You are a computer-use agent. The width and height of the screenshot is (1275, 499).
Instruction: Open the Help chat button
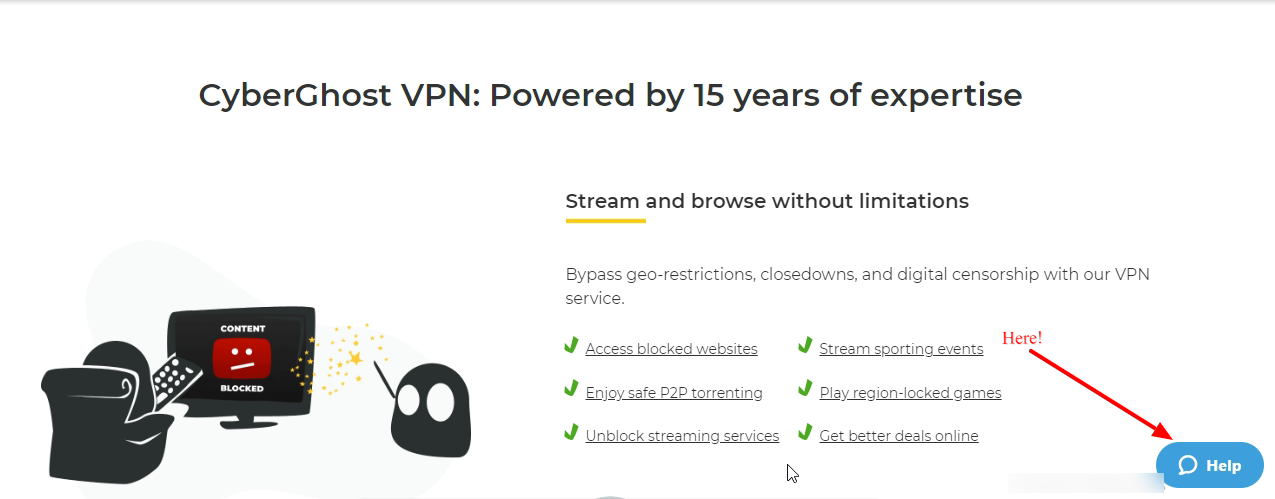pos(1209,466)
